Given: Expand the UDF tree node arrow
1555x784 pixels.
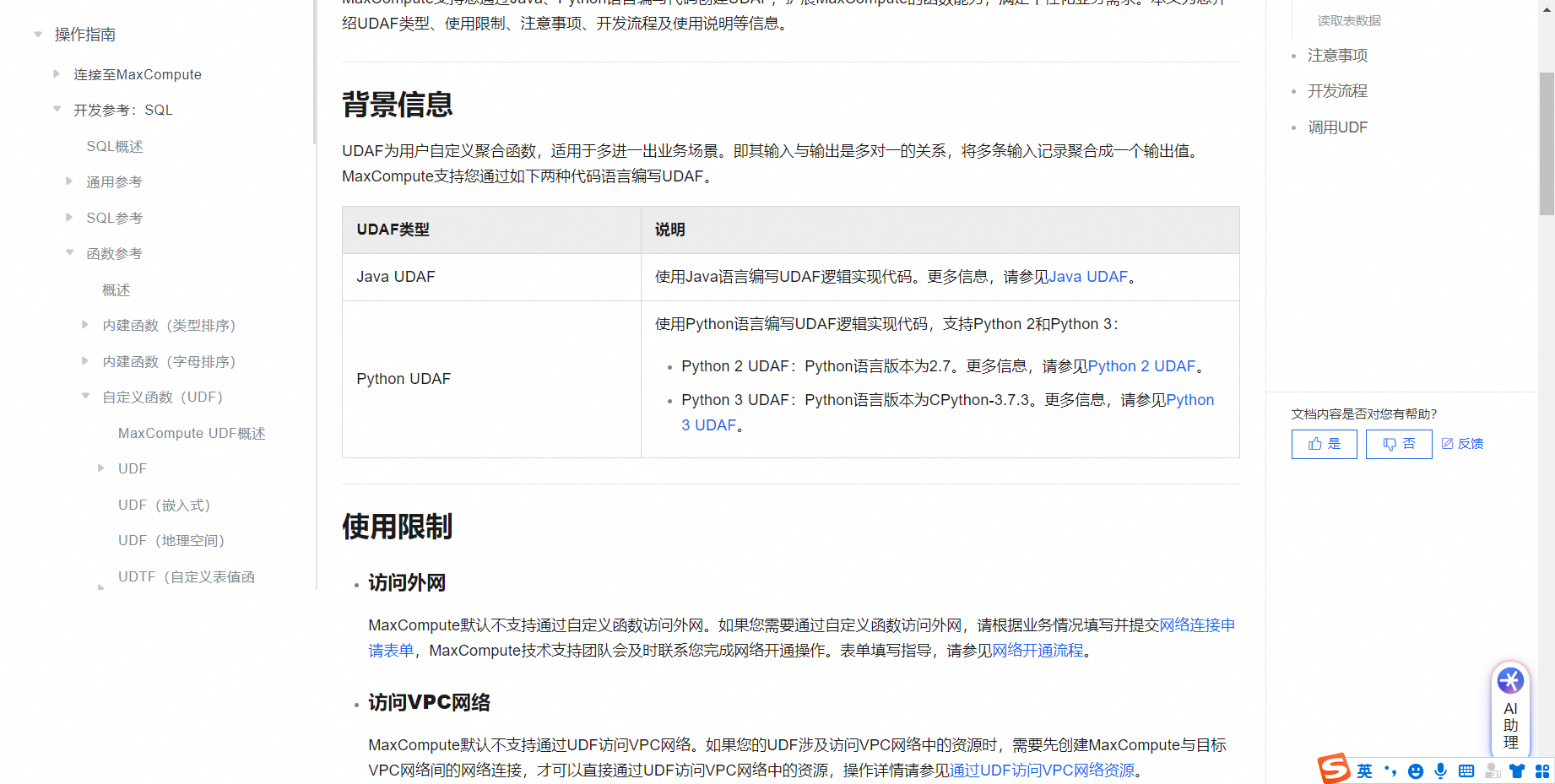Looking at the screenshot, I should click(101, 468).
